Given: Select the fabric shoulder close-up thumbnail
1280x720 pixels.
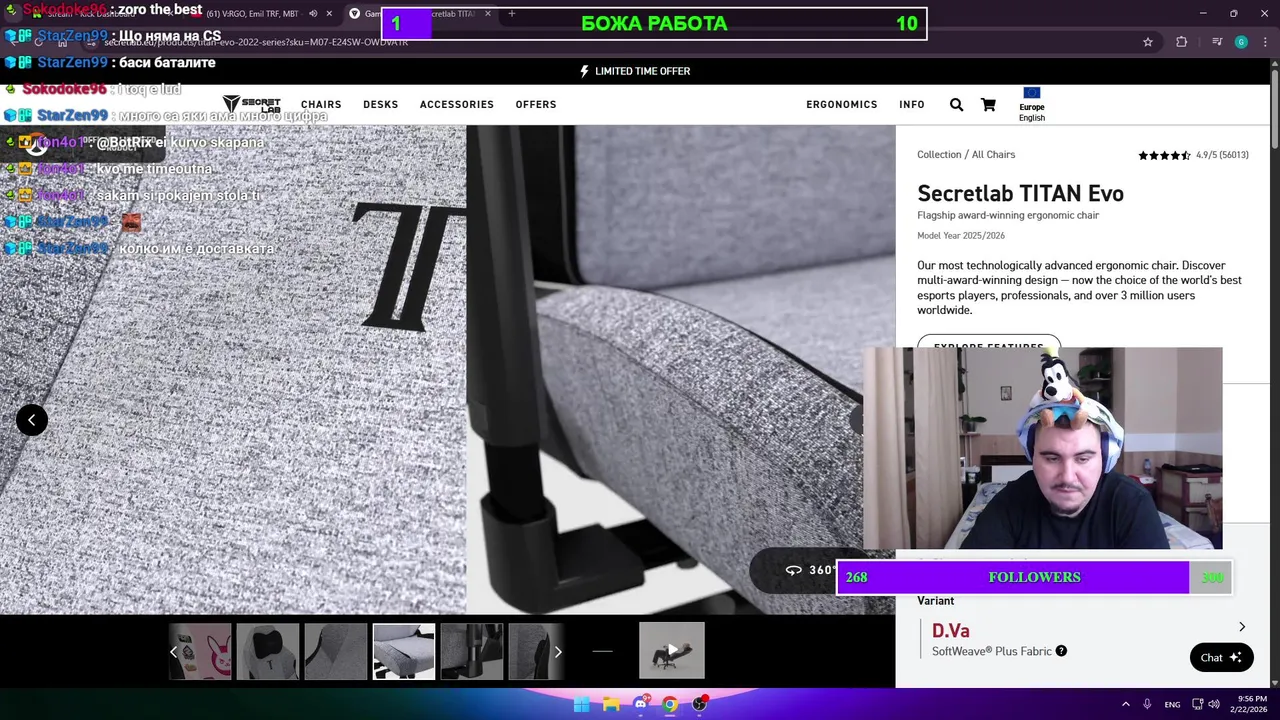Looking at the screenshot, I should pyautogui.click(x=336, y=651).
